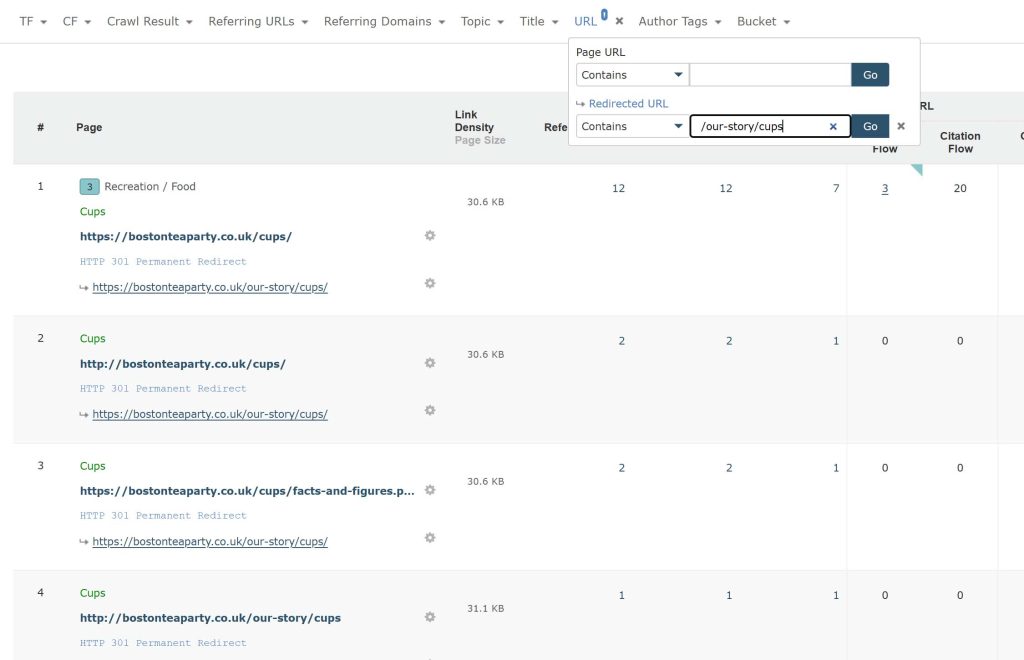Click the Link Density column header
This screenshot has height=660, width=1024.
click(474, 121)
